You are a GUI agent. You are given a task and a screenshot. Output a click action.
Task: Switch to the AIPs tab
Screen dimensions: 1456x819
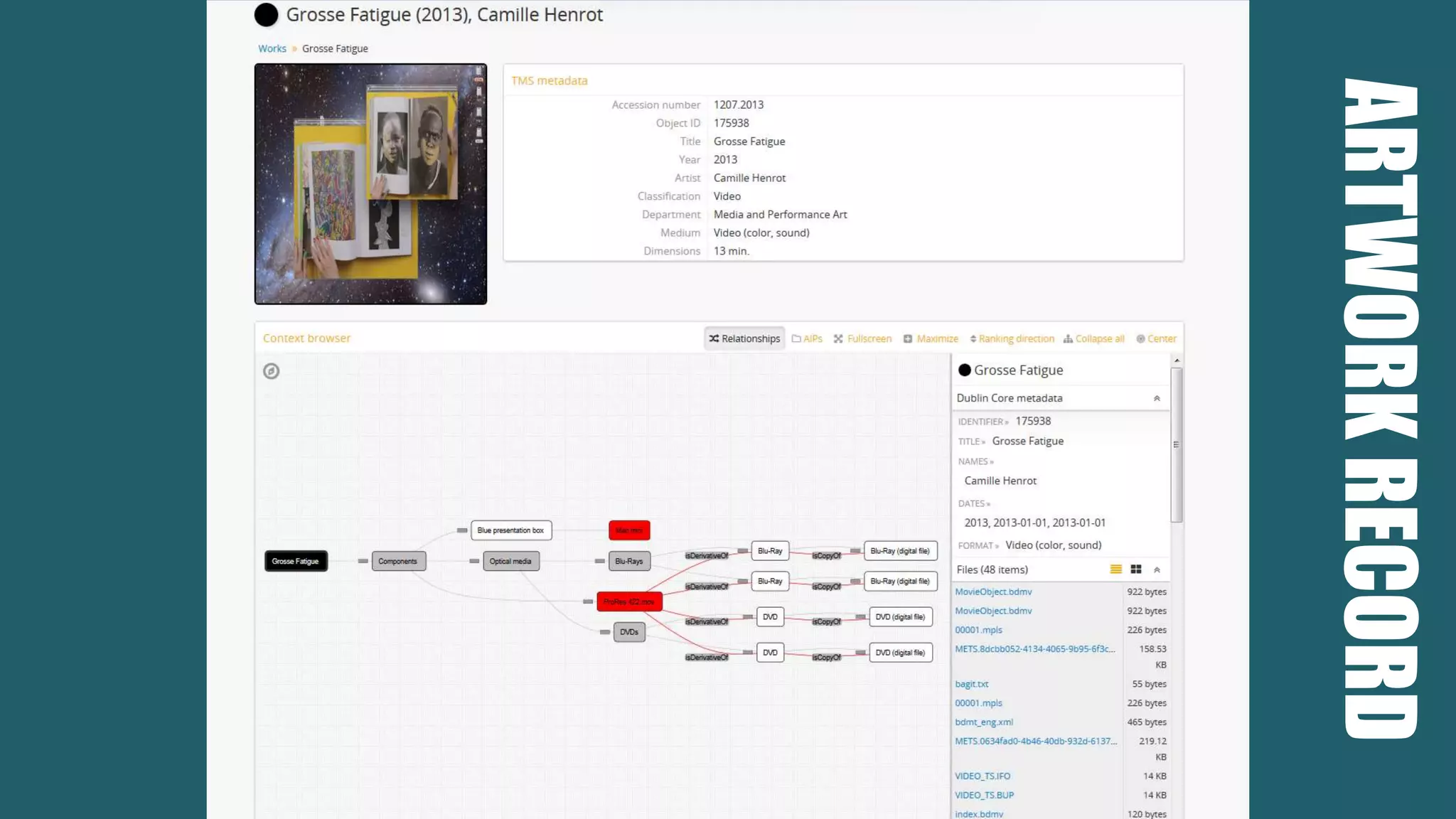[807, 339]
